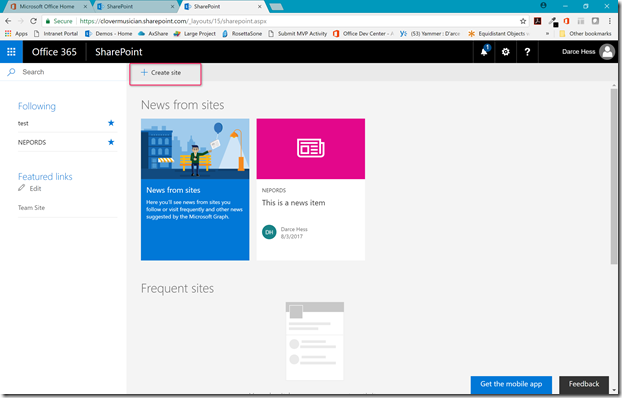Click the Following heading
The height and width of the screenshot is (398, 622).
(x=36, y=106)
